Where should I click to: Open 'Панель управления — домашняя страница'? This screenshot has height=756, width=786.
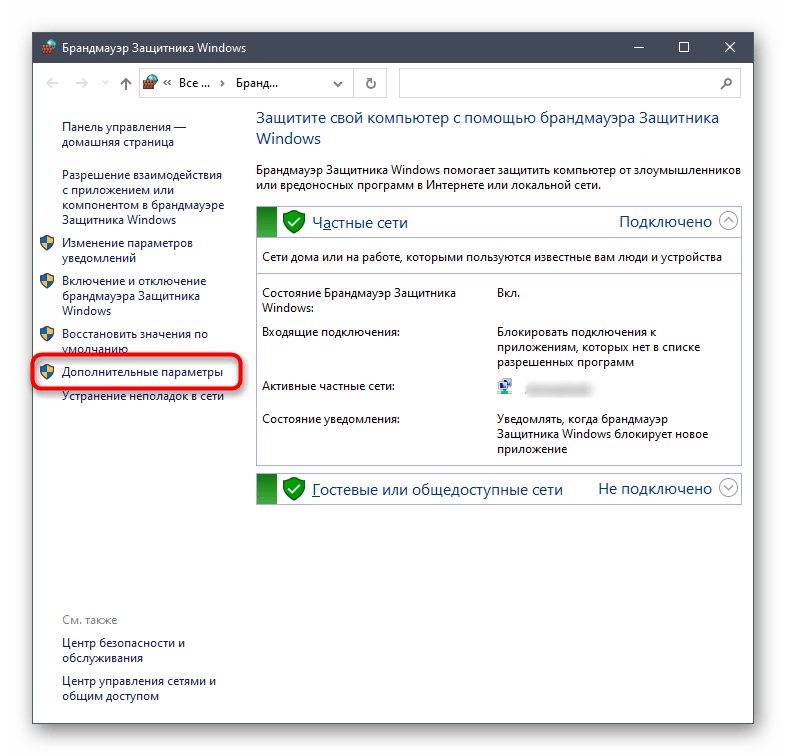(x=124, y=134)
